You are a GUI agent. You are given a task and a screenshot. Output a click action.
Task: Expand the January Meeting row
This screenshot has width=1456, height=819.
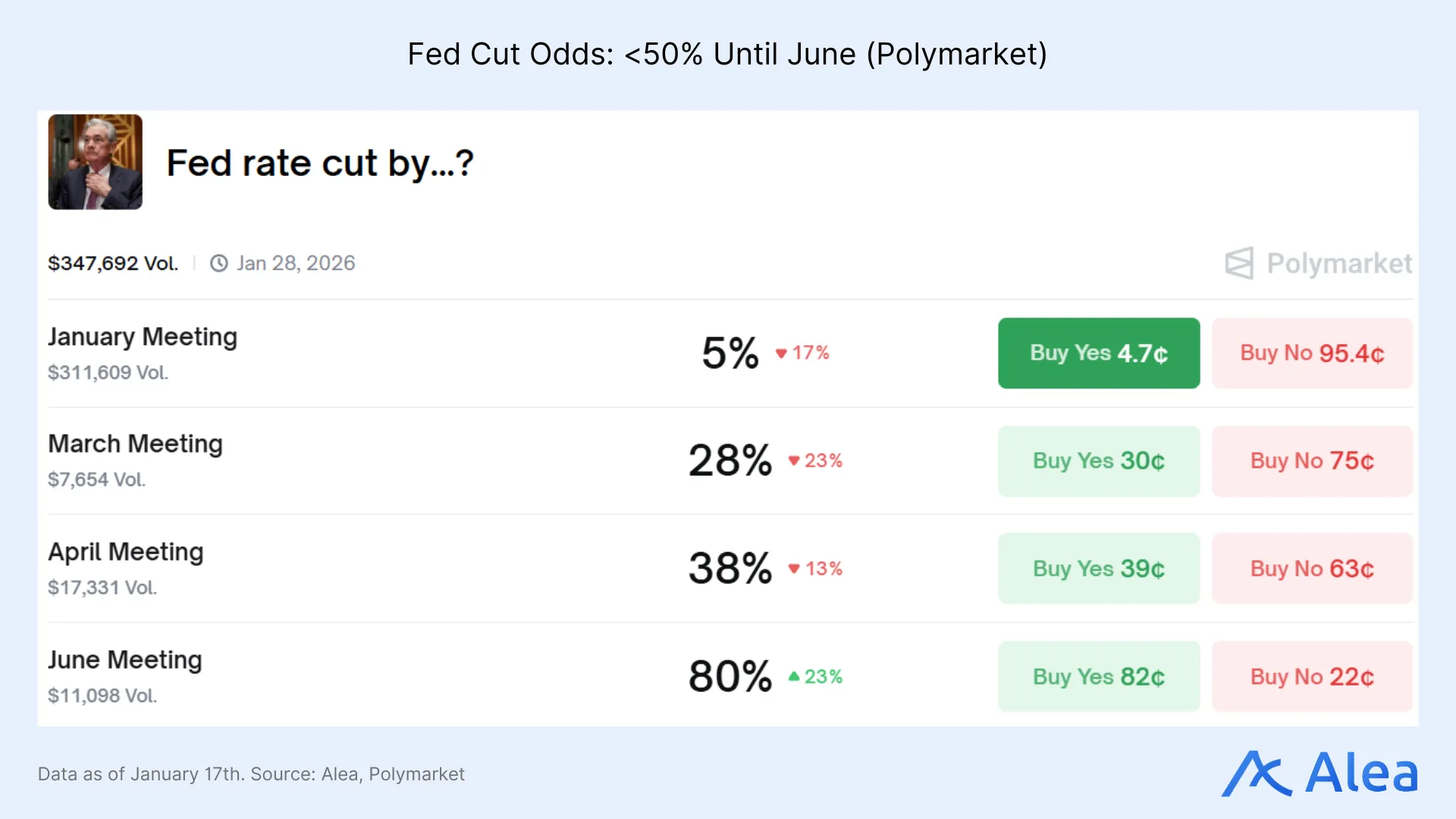(x=143, y=337)
